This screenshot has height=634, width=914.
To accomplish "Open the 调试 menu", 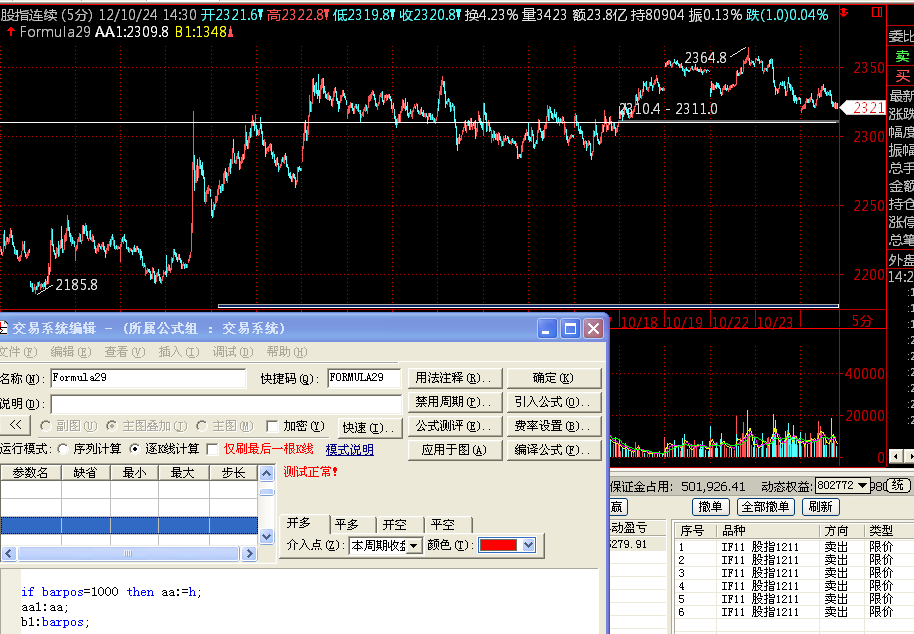I will coord(233,352).
